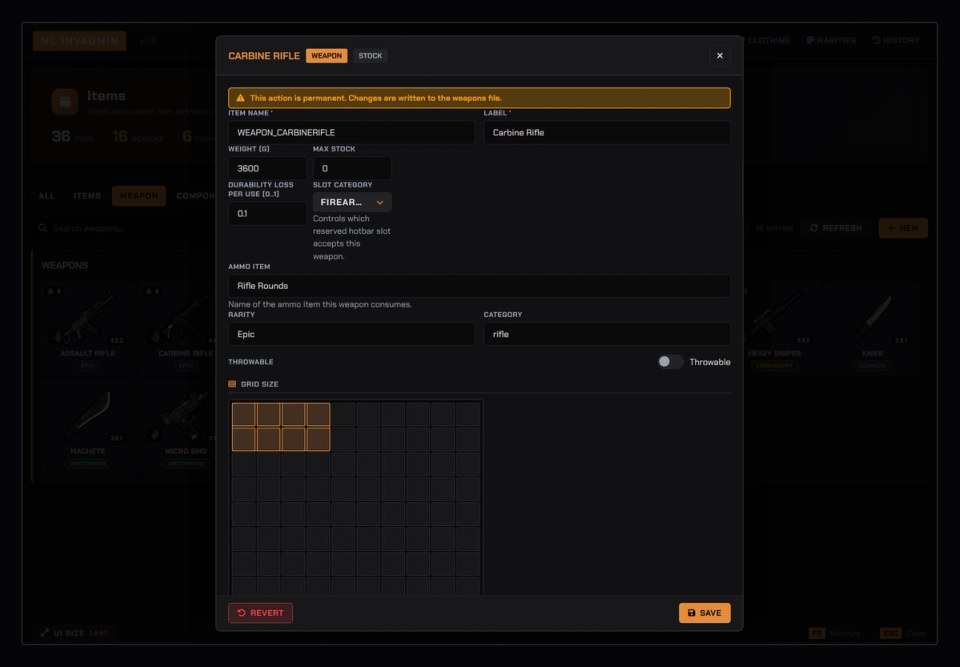This screenshot has width=960, height=667.
Task: Focus the Item Name input field
Action: 351,132
